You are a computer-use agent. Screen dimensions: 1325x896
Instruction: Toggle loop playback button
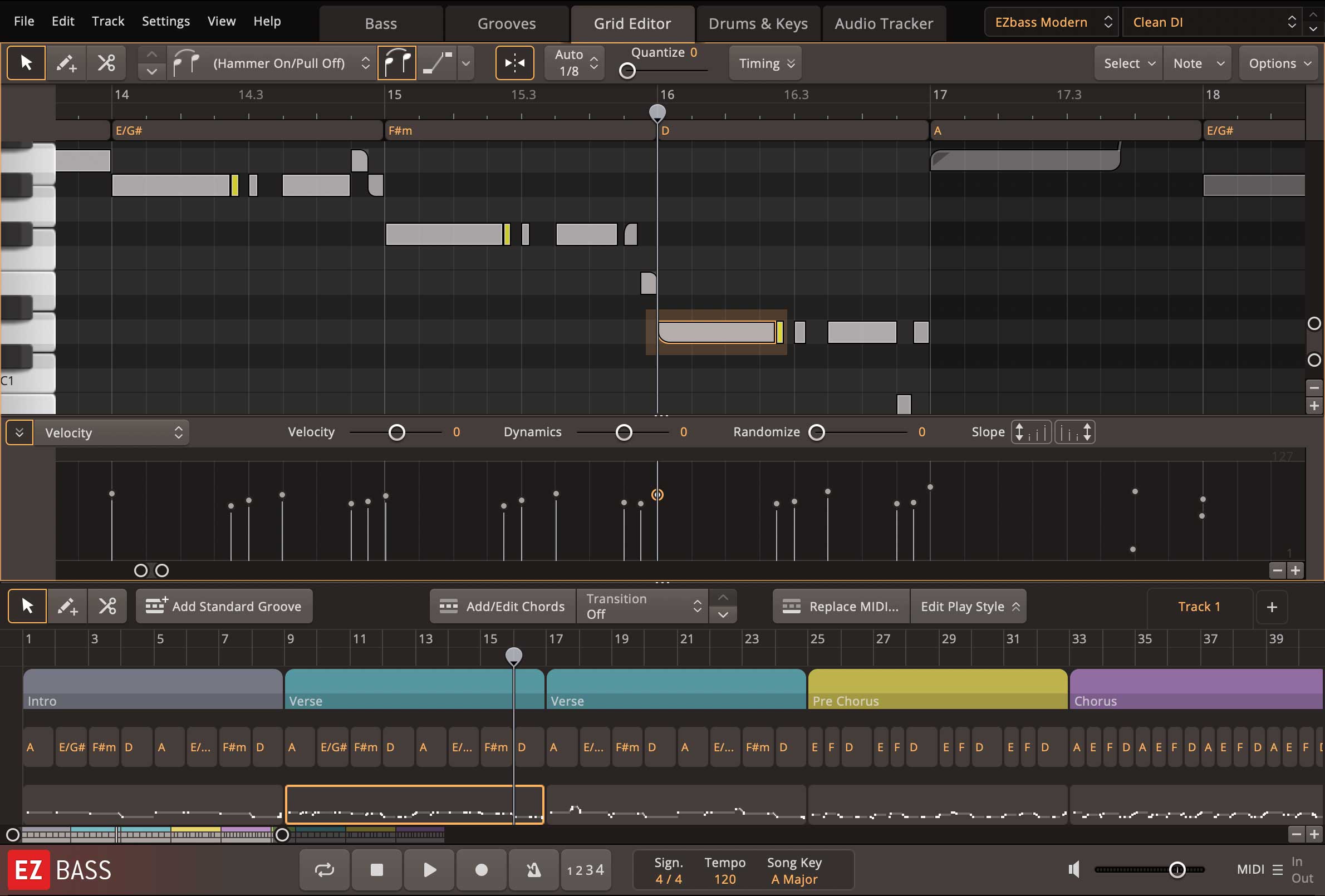pos(325,869)
